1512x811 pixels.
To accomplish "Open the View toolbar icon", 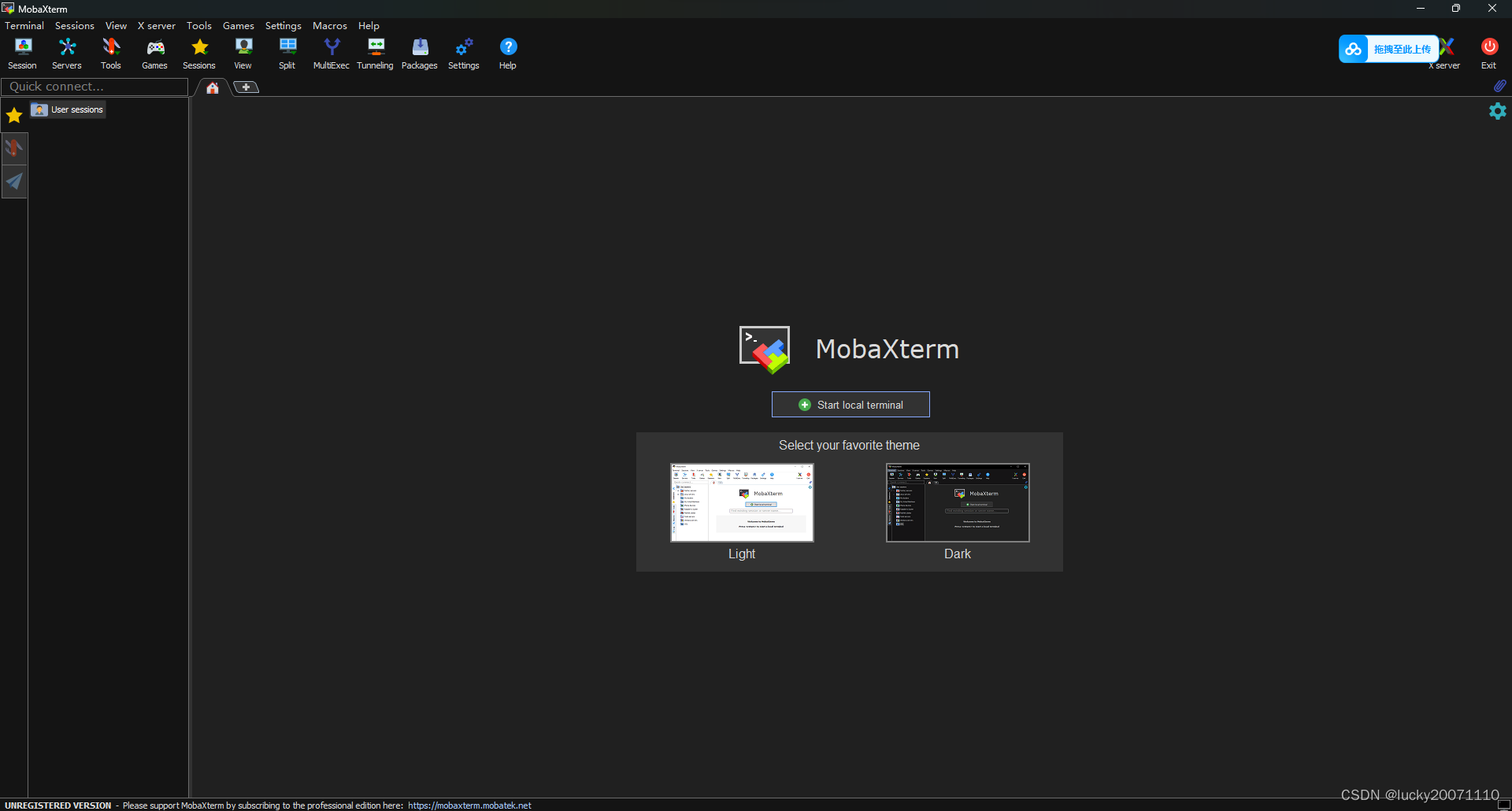I will pos(243,54).
